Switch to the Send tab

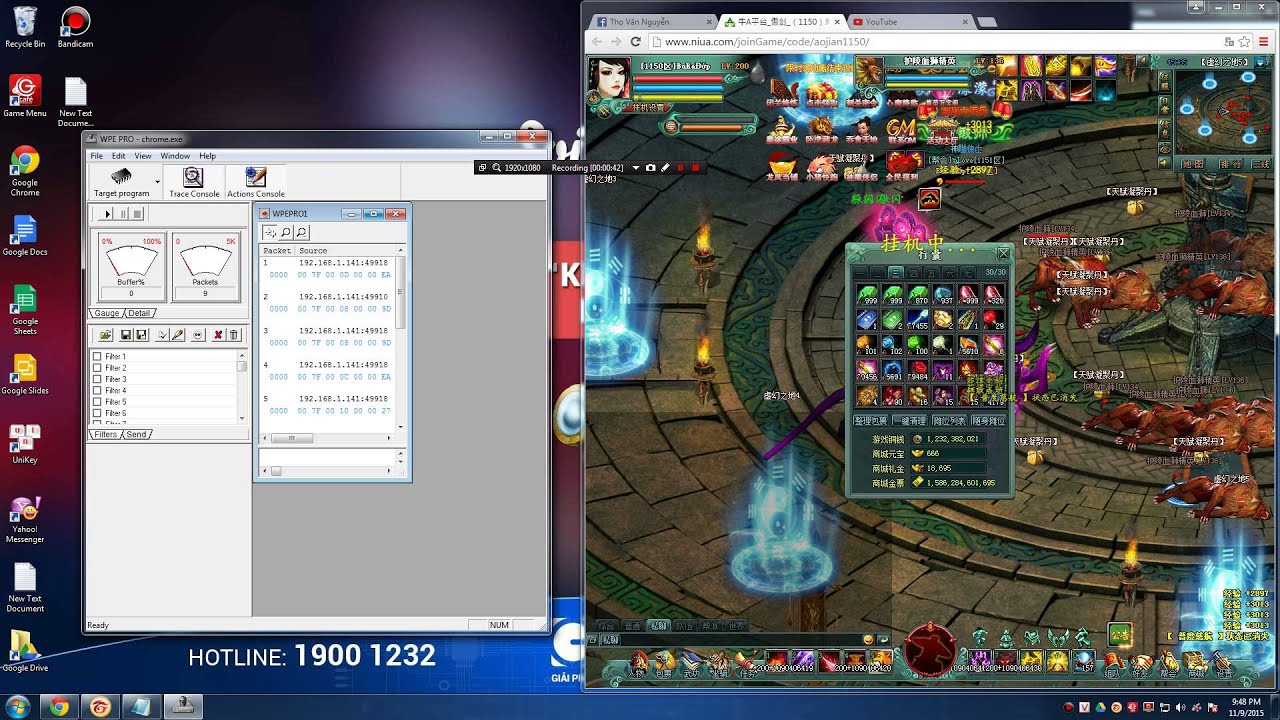137,434
